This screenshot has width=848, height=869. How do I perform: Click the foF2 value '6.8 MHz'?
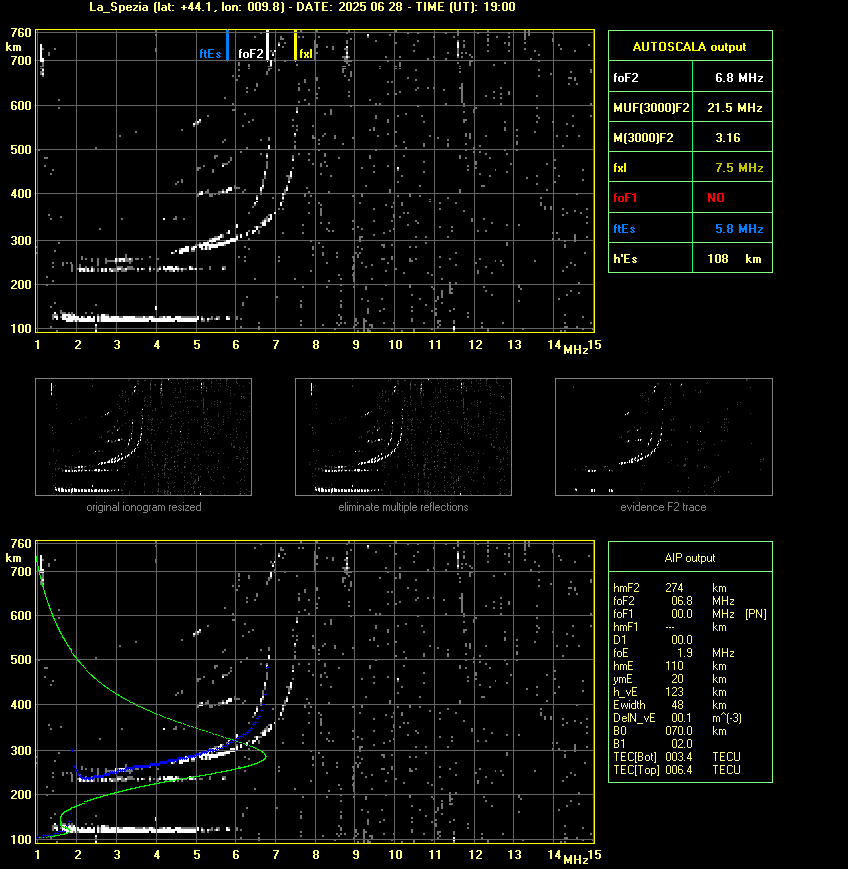click(739, 78)
